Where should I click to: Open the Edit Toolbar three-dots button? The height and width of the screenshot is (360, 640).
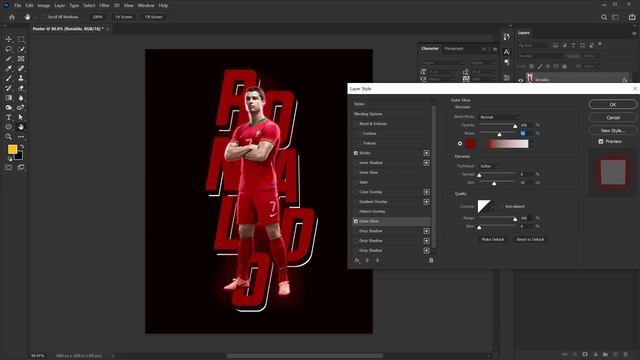tap(21, 137)
